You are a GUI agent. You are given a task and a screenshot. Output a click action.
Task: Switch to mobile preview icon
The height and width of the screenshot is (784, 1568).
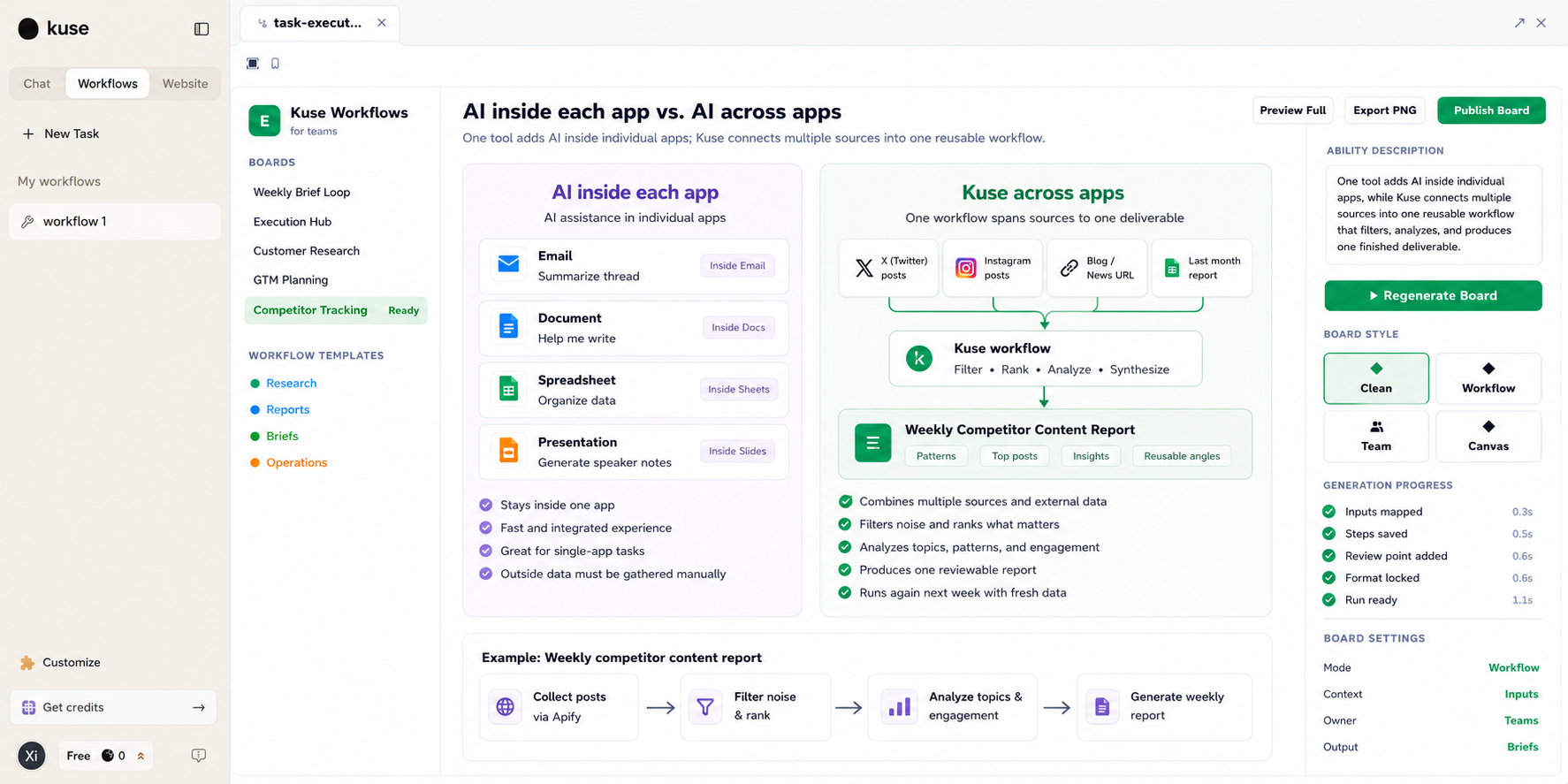275,63
